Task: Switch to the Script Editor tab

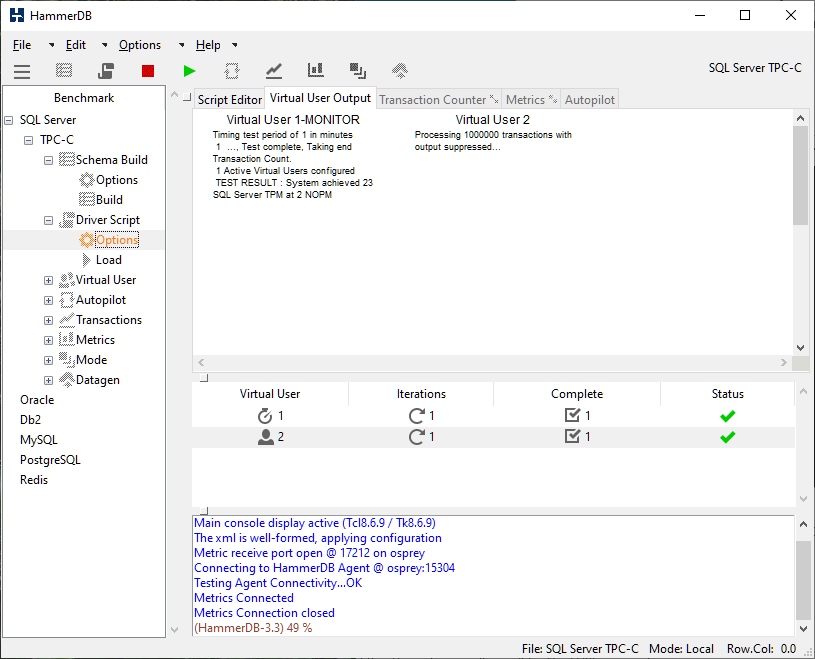Action: [x=229, y=99]
